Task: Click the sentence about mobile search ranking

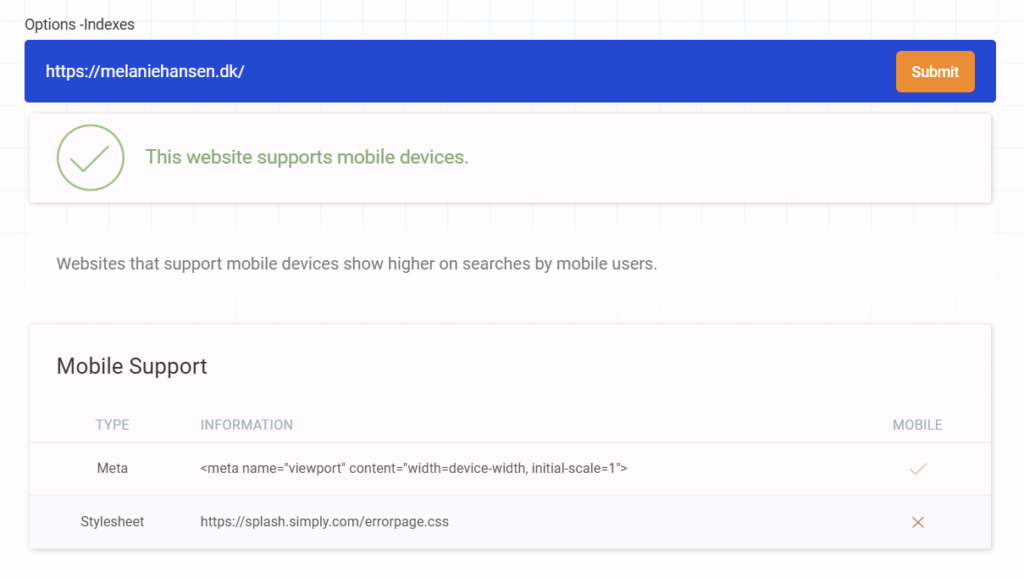Action: pos(357,264)
